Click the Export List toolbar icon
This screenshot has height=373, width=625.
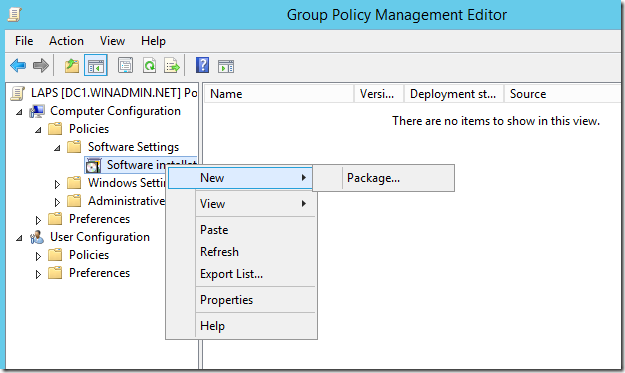[172, 65]
